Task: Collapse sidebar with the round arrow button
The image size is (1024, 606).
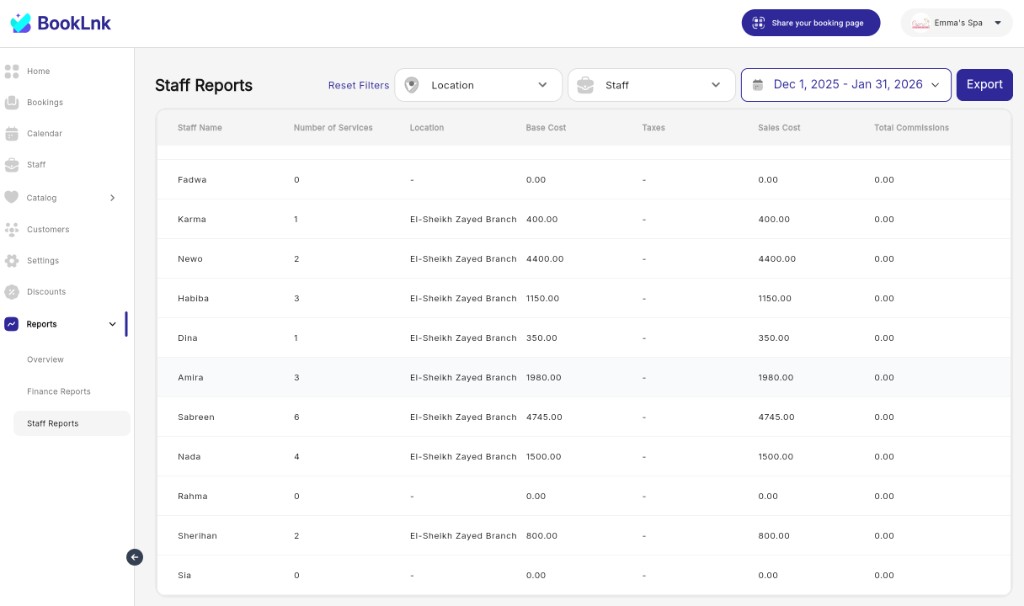Action: [x=135, y=557]
